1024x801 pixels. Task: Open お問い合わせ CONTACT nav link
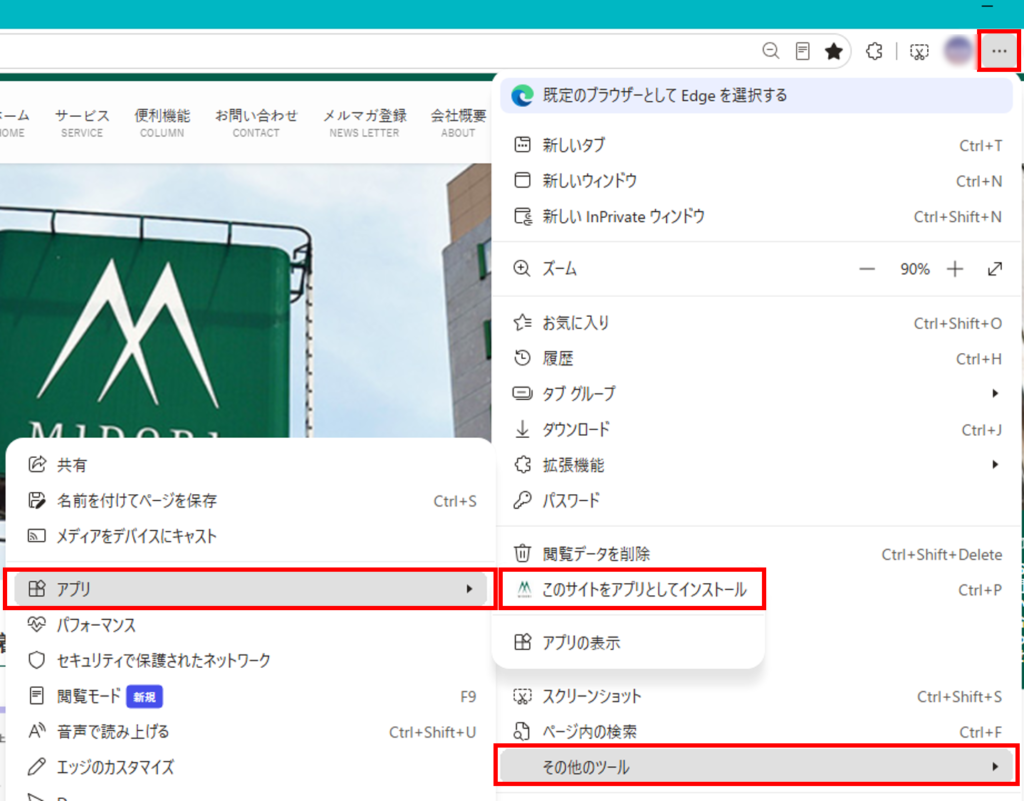256,123
